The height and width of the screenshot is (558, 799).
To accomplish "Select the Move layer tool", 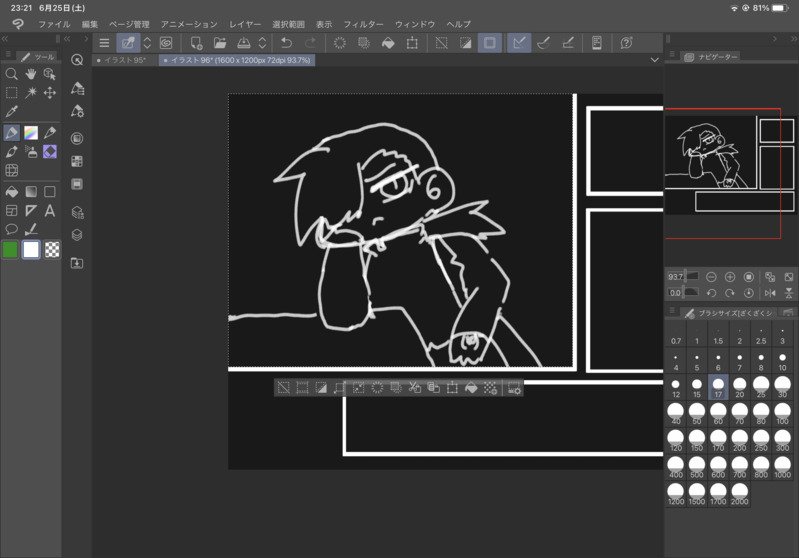I will click(x=49, y=93).
